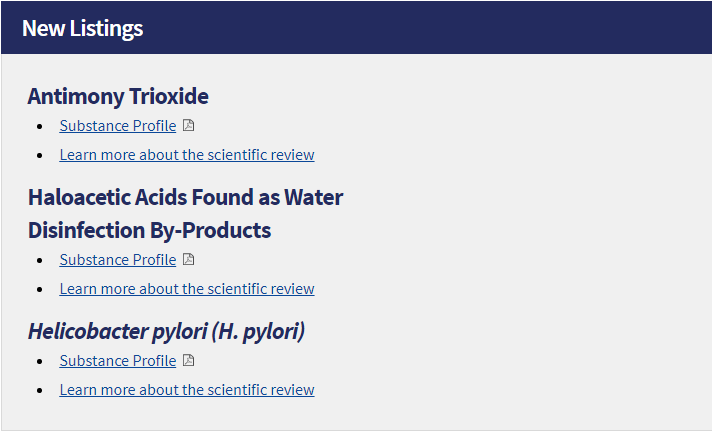Screen dimensions: 712x433
Task: Click the 'Disinfection By-Products' heading line
Action: tap(149, 230)
